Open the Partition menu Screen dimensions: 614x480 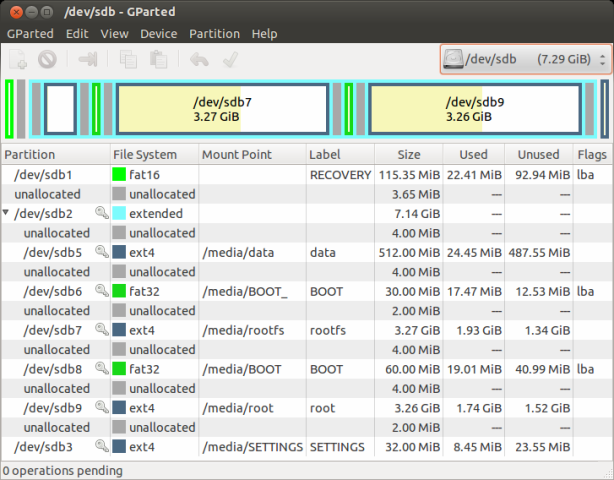click(215, 34)
